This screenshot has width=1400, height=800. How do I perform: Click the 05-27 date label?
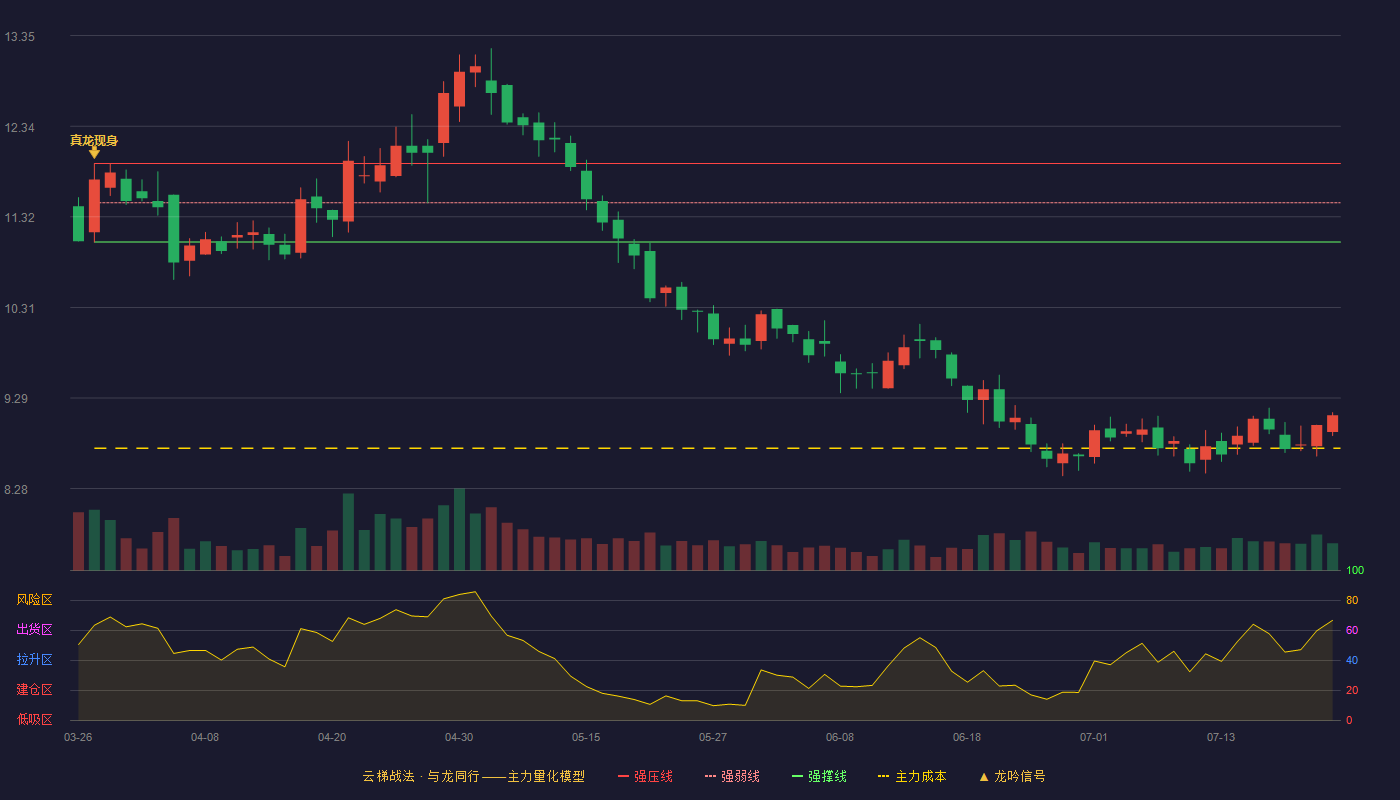click(713, 737)
